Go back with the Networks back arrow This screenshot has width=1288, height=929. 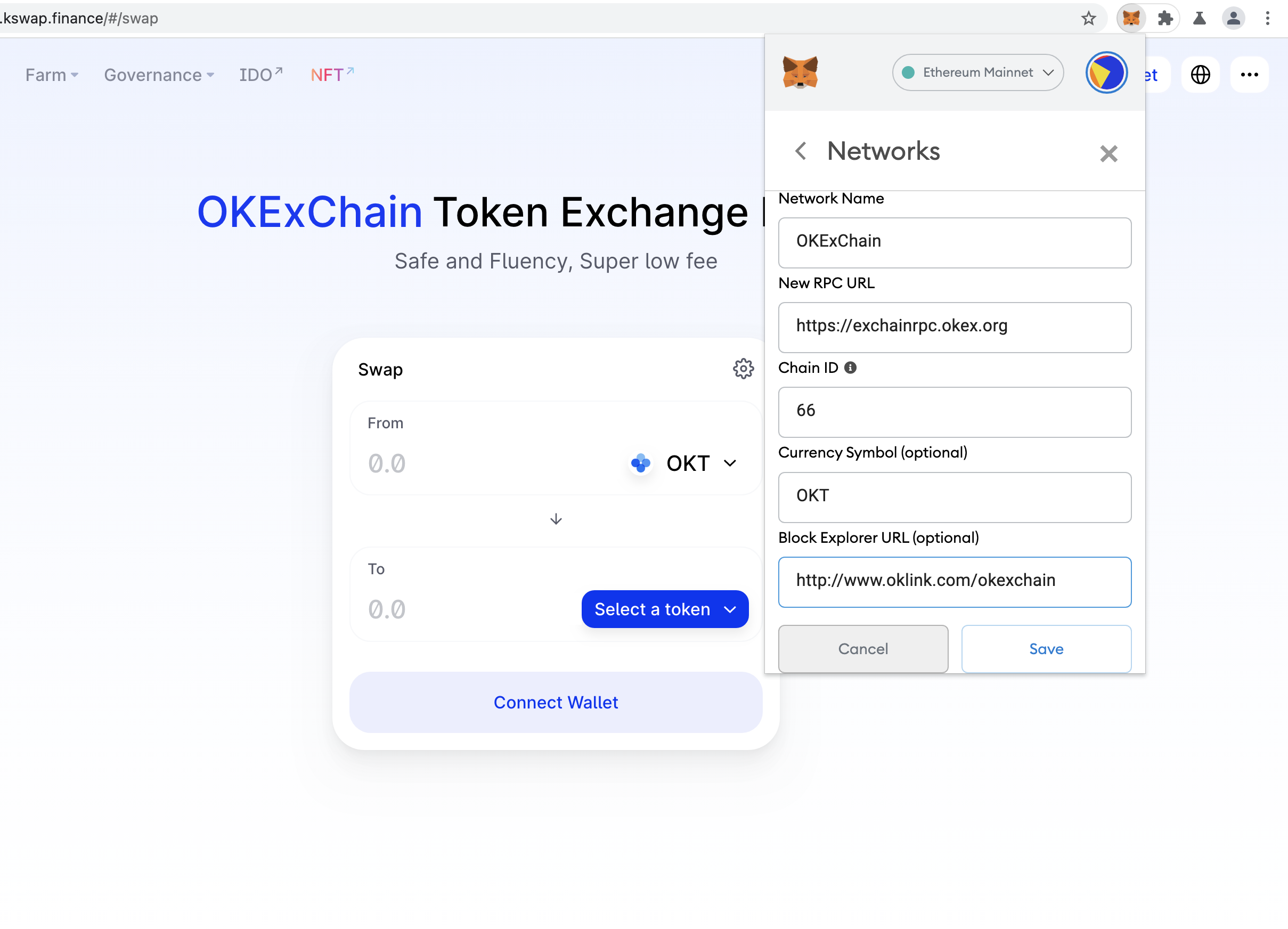point(801,151)
